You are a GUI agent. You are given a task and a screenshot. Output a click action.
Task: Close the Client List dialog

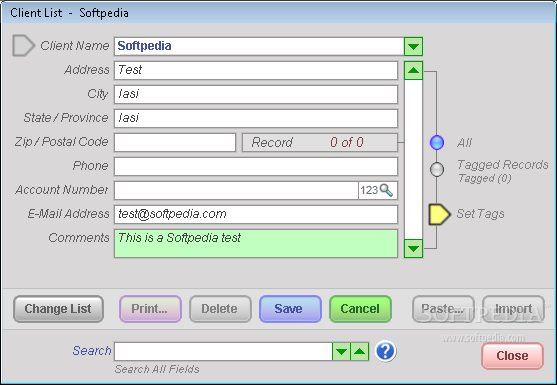coord(512,356)
